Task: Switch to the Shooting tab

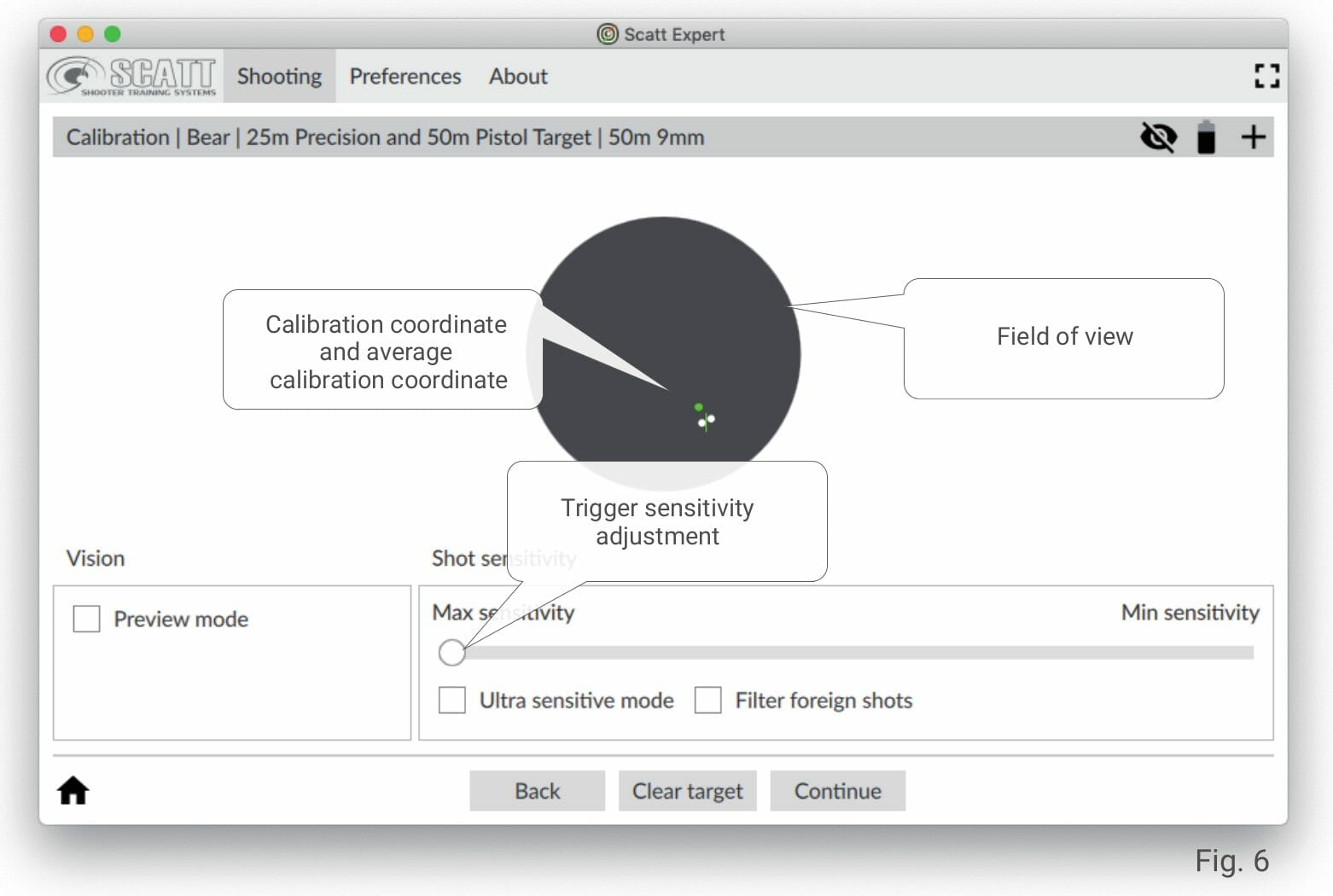Action: click(x=279, y=76)
